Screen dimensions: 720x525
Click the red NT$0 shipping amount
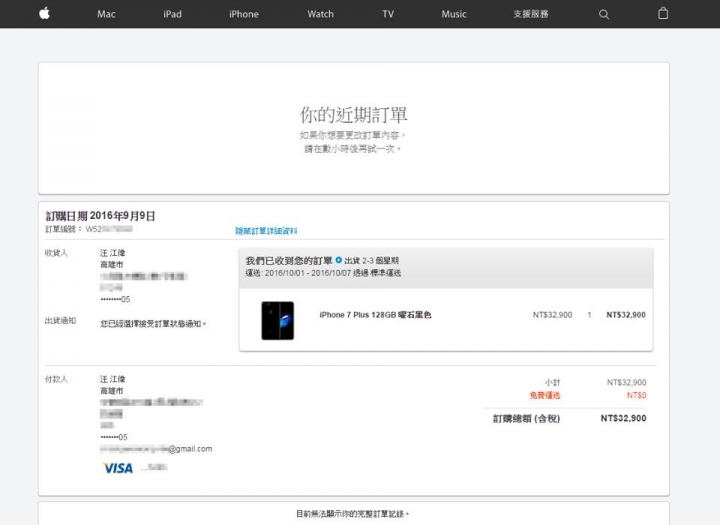point(636,395)
